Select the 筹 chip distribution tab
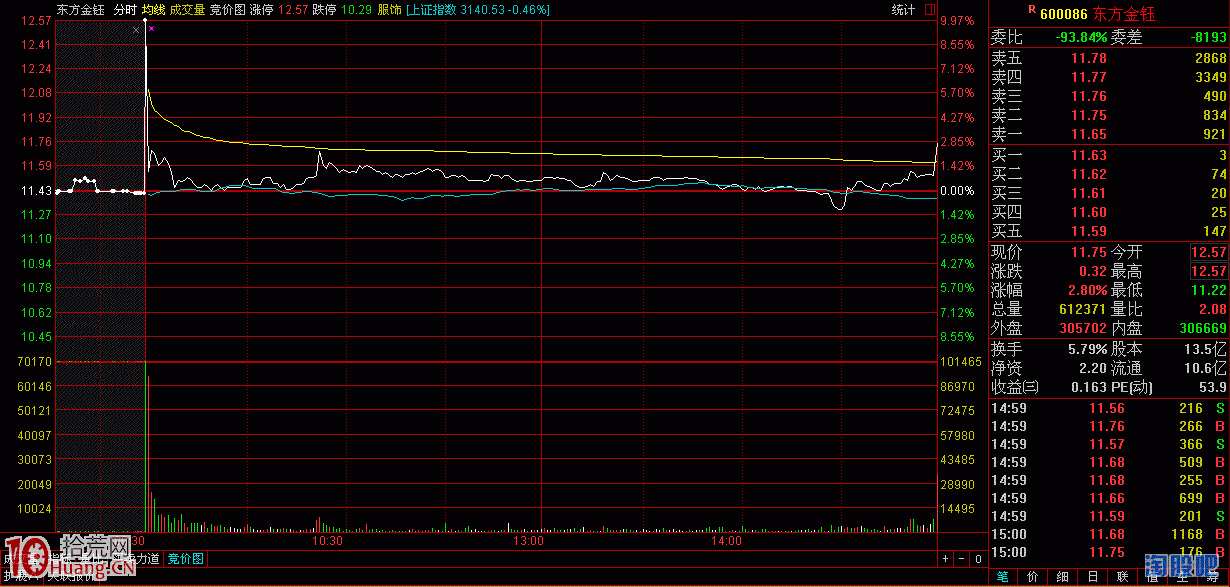The height and width of the screenshot is (587, 1230). [1213, 577]
